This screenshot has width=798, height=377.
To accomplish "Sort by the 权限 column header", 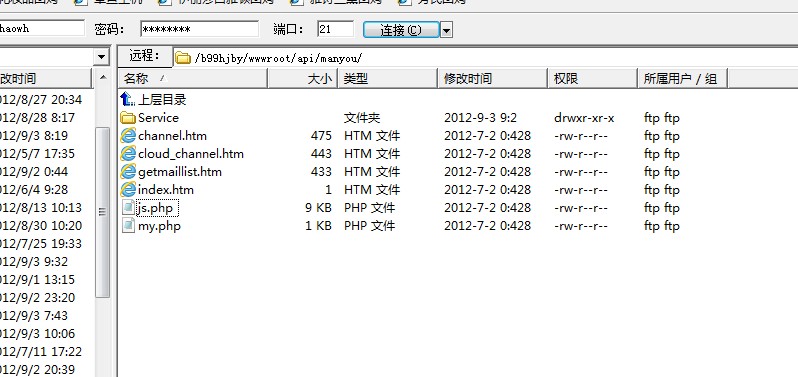I will pos(593,79).
